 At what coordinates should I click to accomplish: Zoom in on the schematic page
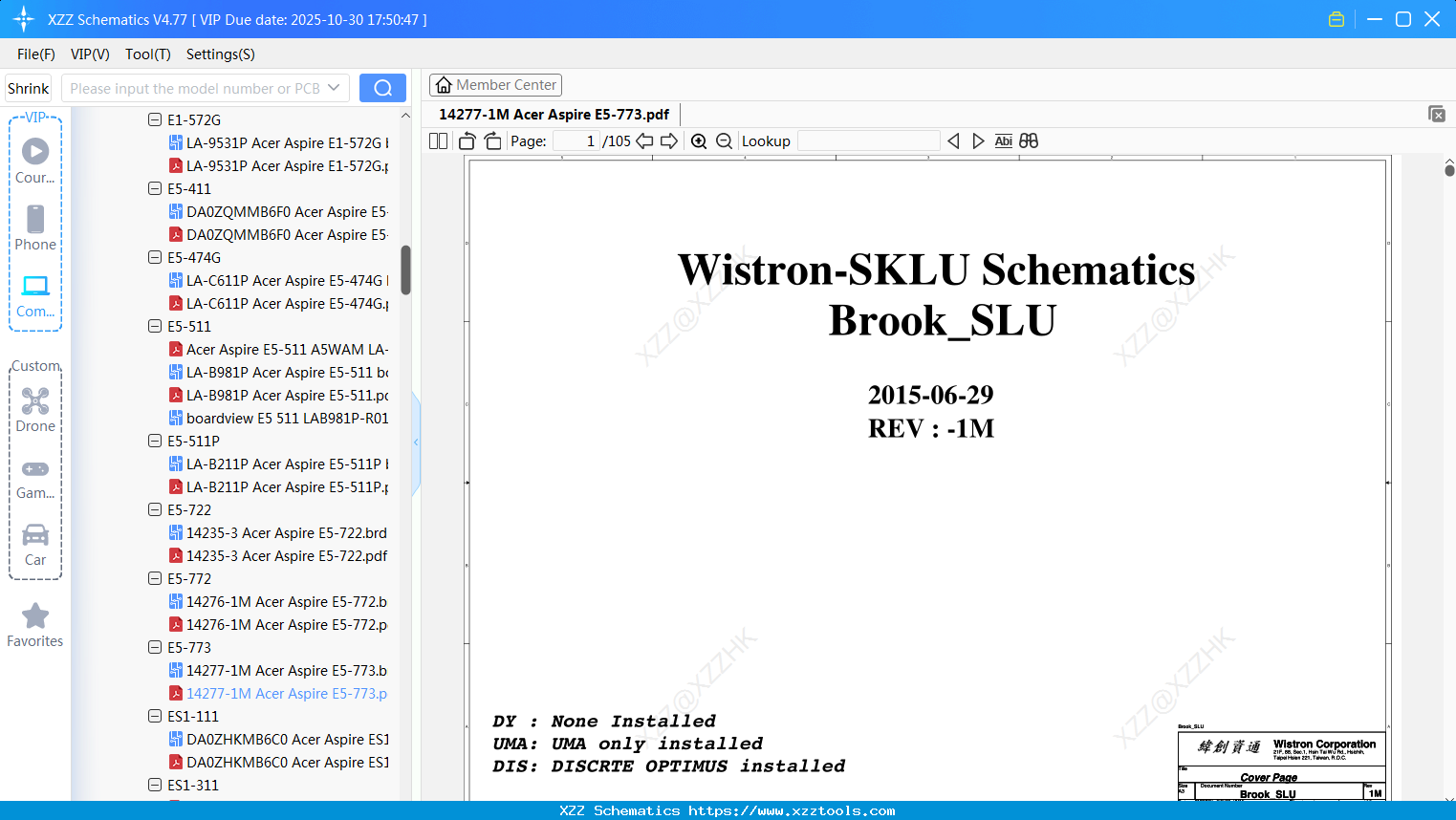(x=699, y=141)
